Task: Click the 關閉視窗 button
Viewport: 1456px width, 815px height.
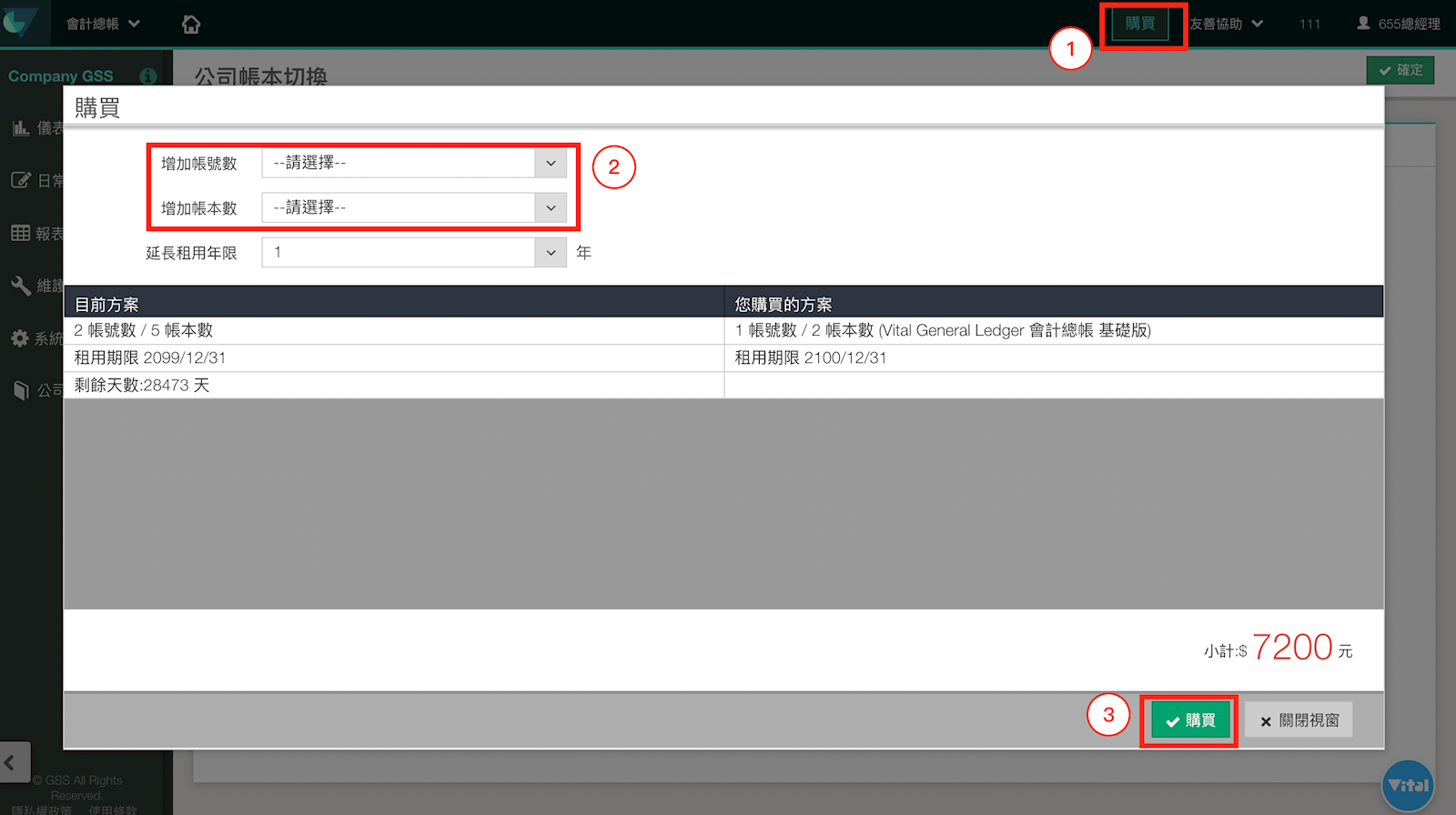Action: click(x=1299, y=720)
